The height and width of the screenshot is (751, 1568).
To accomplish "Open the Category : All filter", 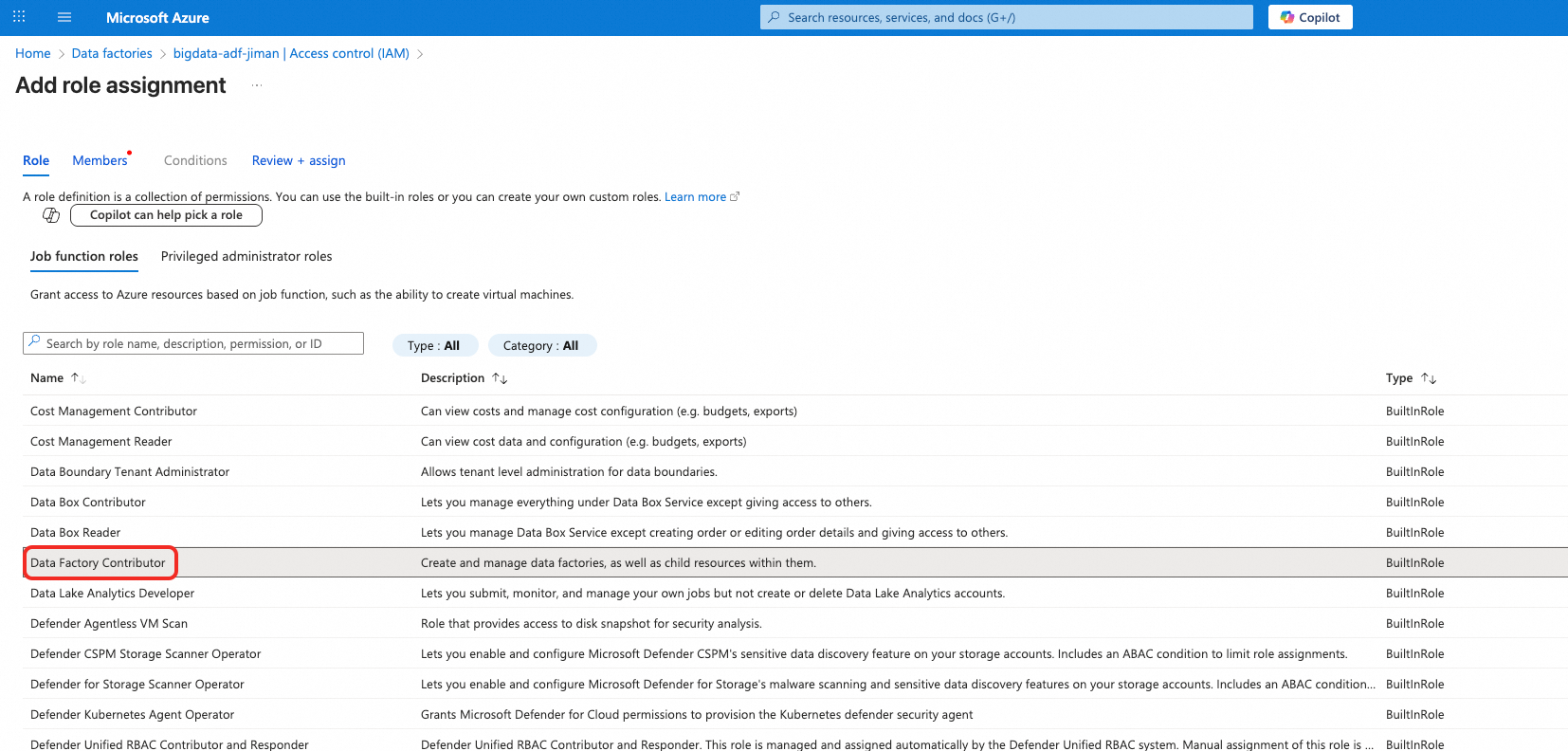I will (541, 345).
